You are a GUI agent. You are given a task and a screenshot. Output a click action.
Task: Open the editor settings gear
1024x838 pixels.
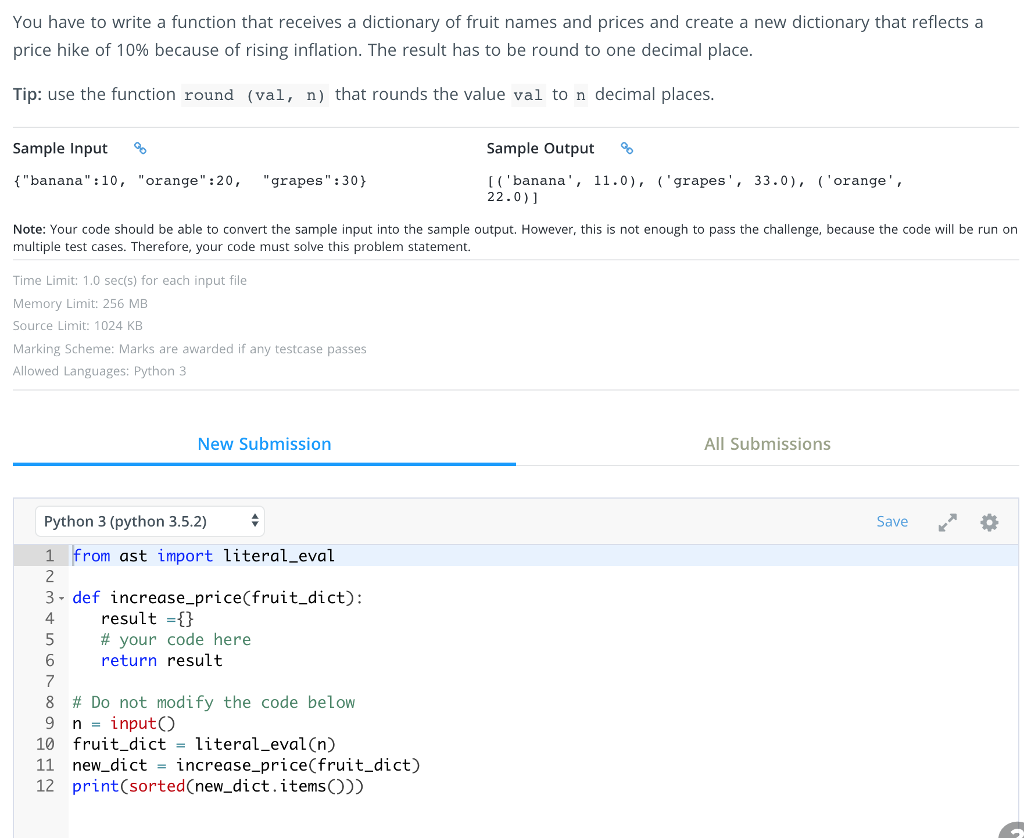tap(989, 521)
